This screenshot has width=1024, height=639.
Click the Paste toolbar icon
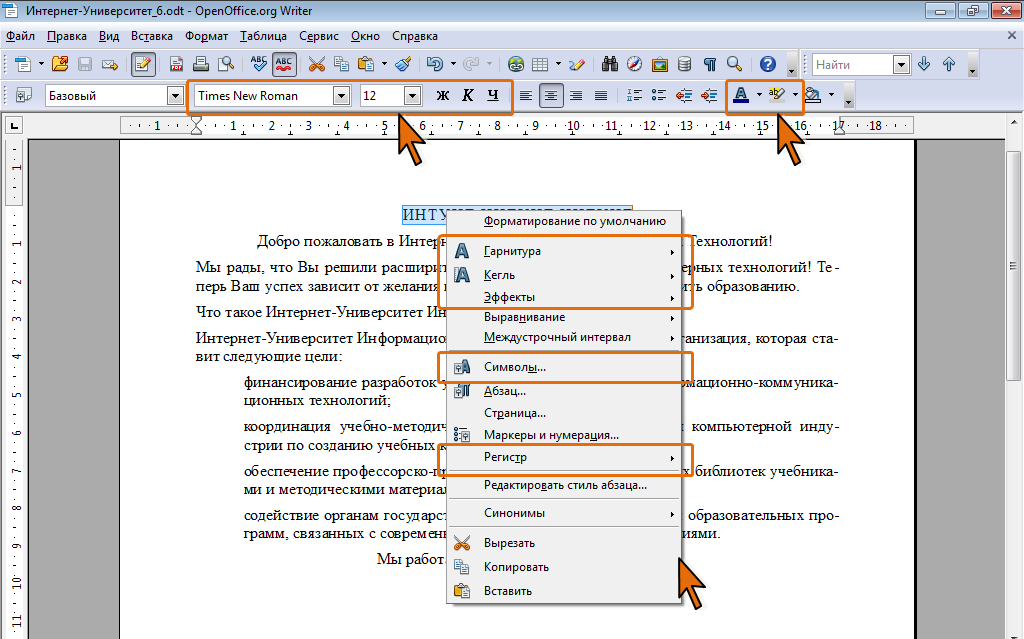366,64
